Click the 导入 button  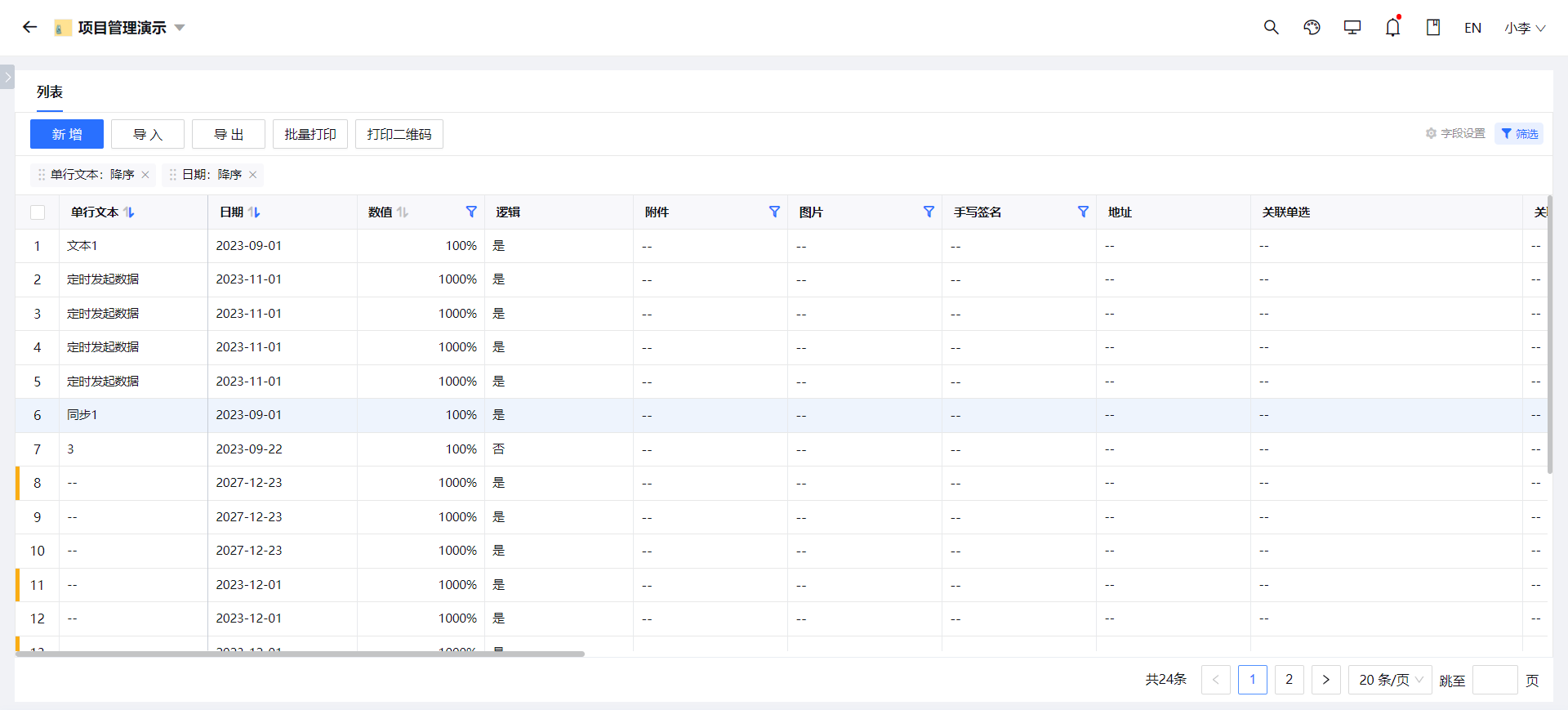click(x=148, y=134)
